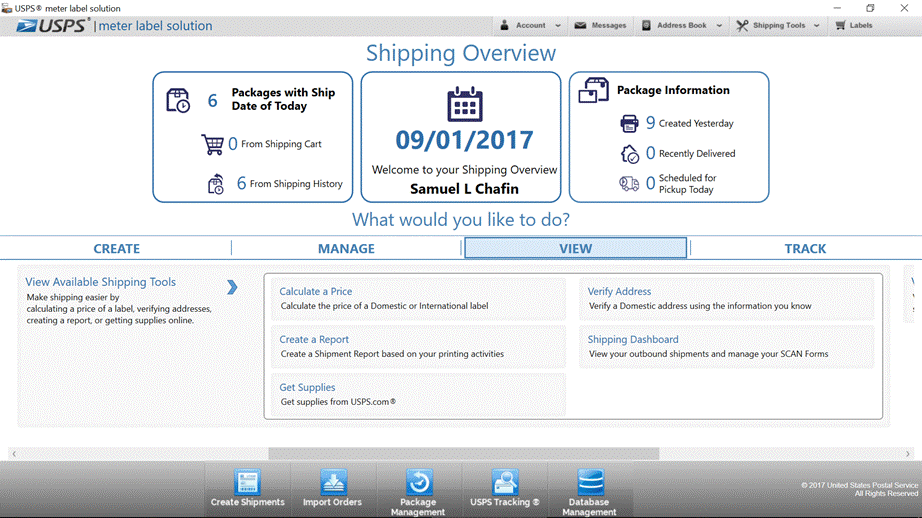The image size is (922, 518).
Task: Click the Recently Delivered label
Action: (697, 153)
